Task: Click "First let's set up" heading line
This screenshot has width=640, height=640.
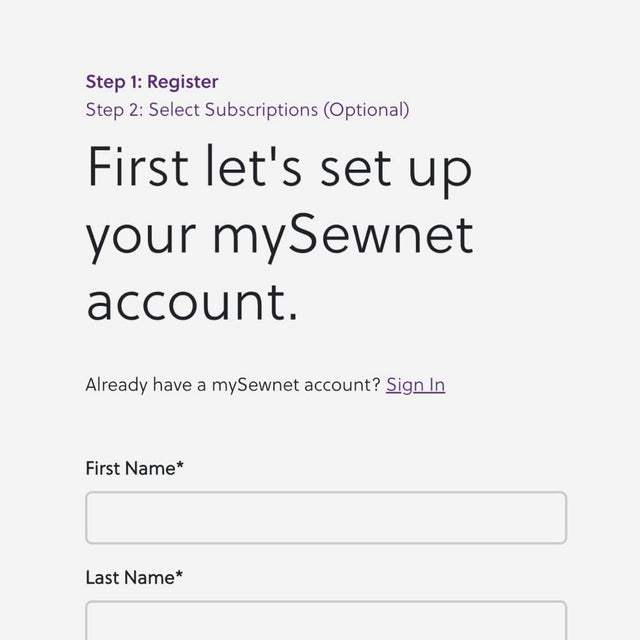Action: click(280, 167)
